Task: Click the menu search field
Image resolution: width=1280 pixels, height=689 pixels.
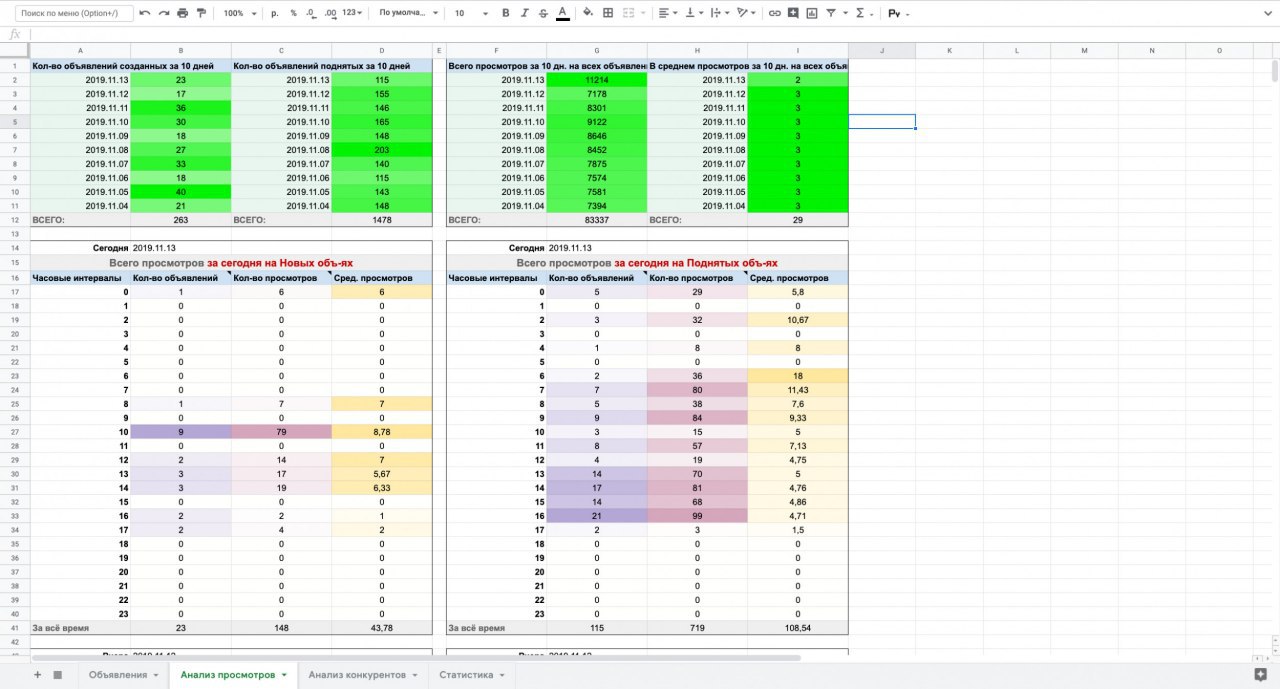Action: tap(72, 13)
